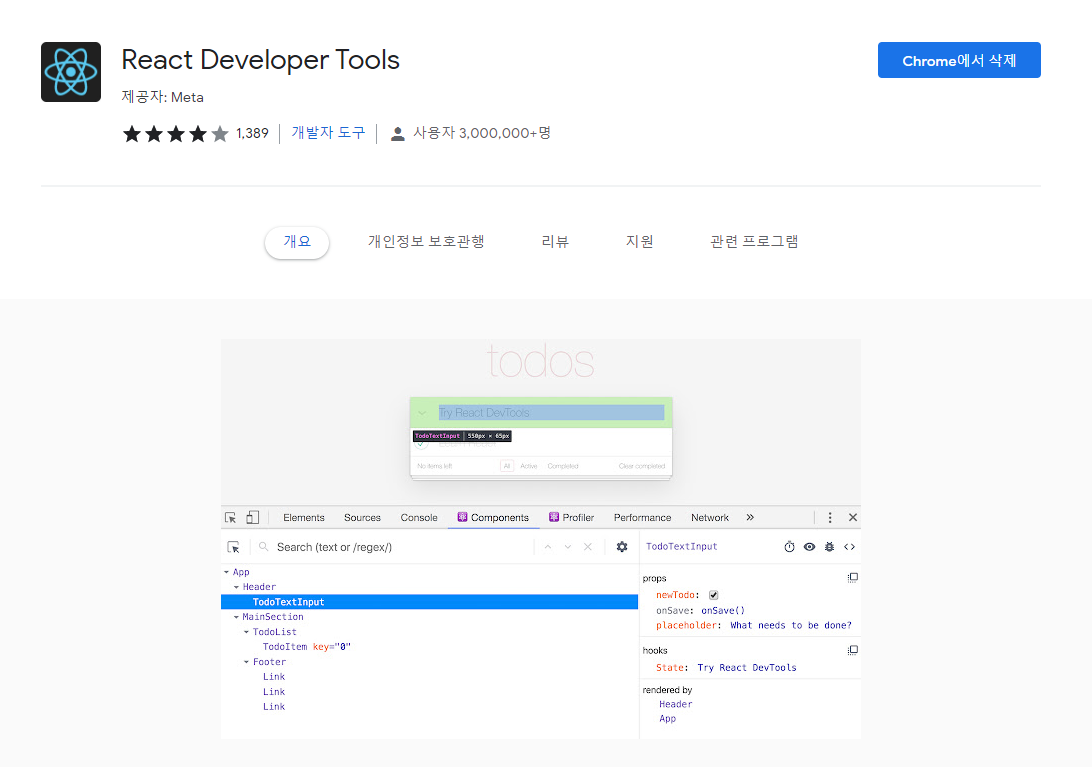Open the 리뷰 tab

click(x=555, y=242)
